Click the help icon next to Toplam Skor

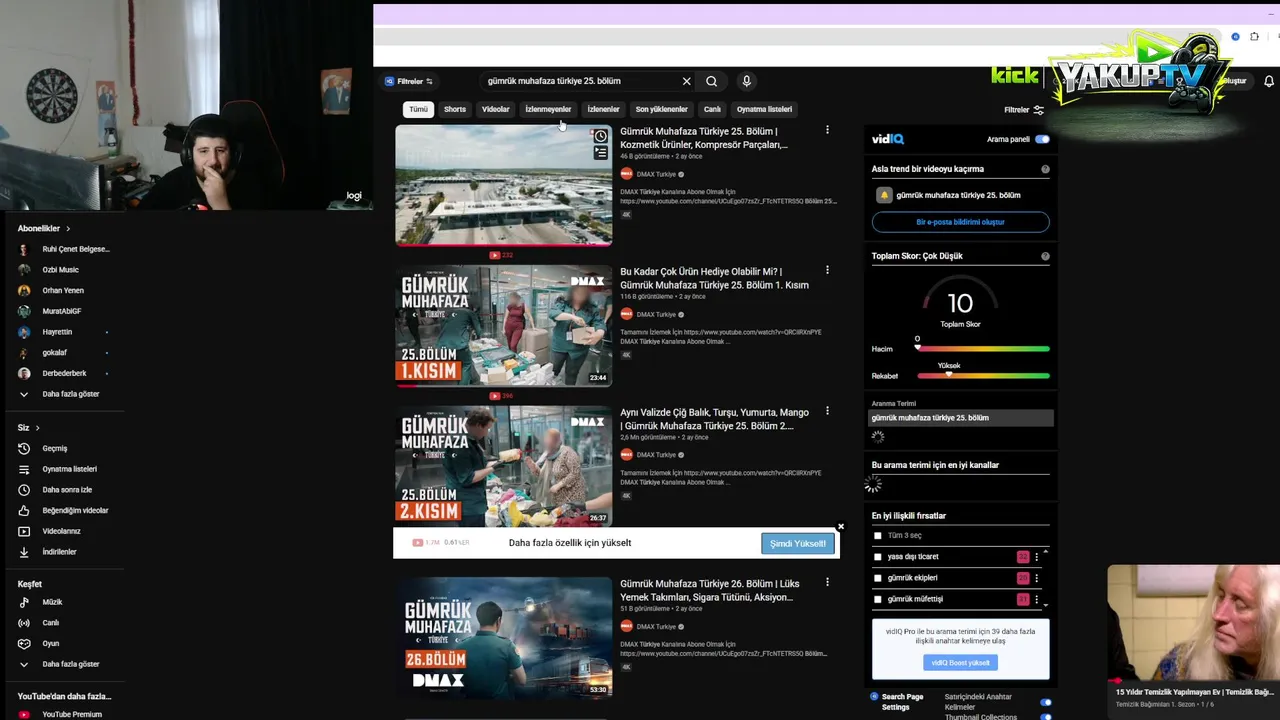[1045, 256]
